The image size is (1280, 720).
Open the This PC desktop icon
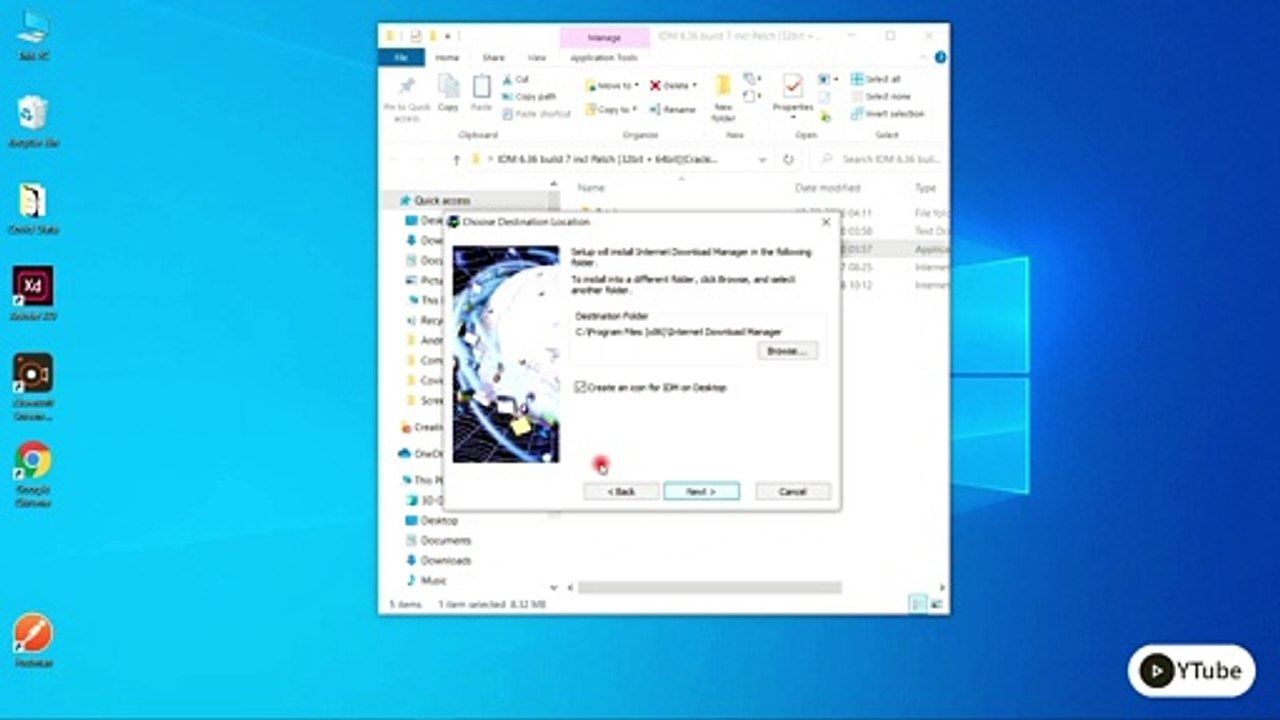click(33, 35)
